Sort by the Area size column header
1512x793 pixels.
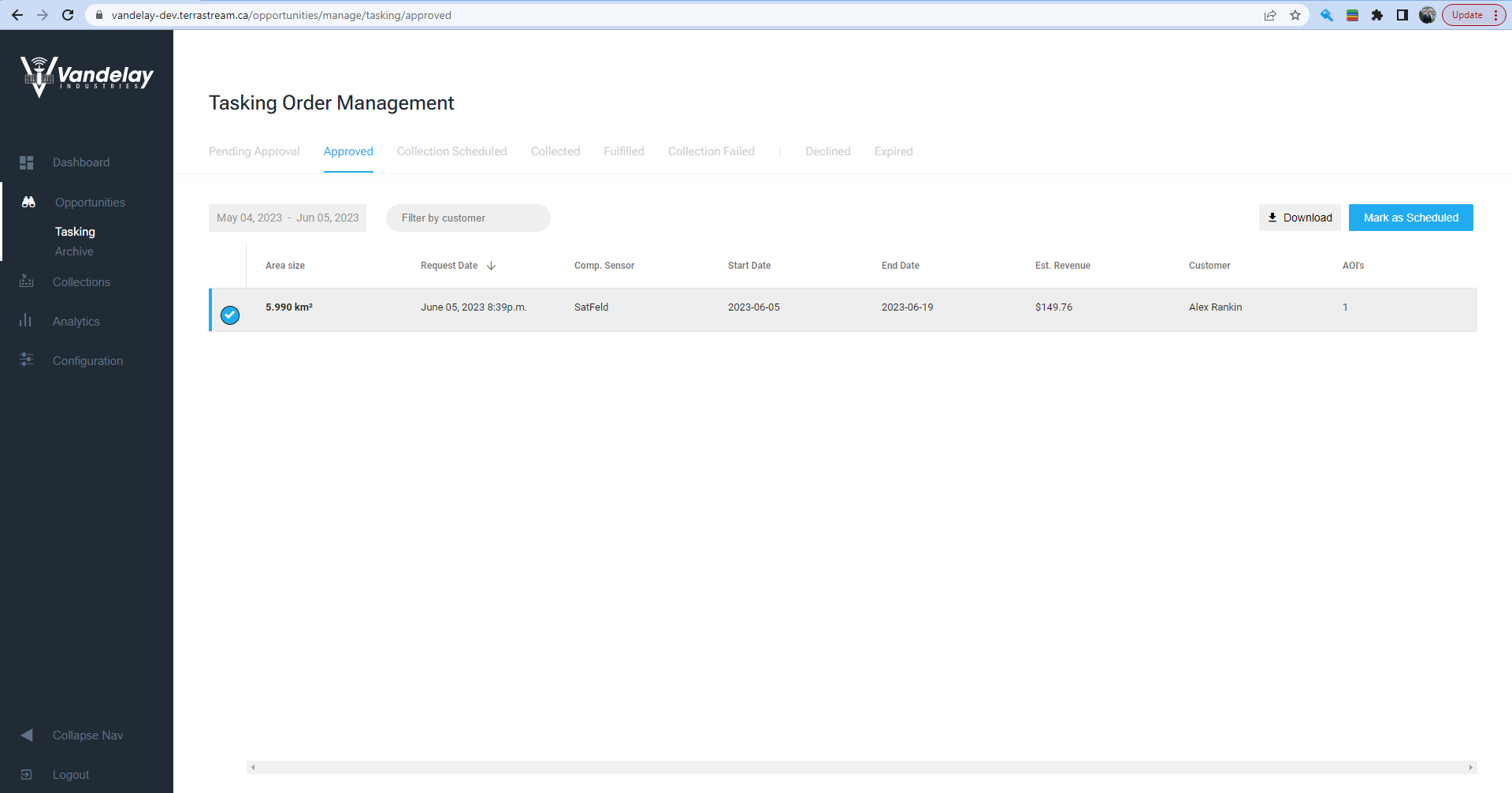285,266
